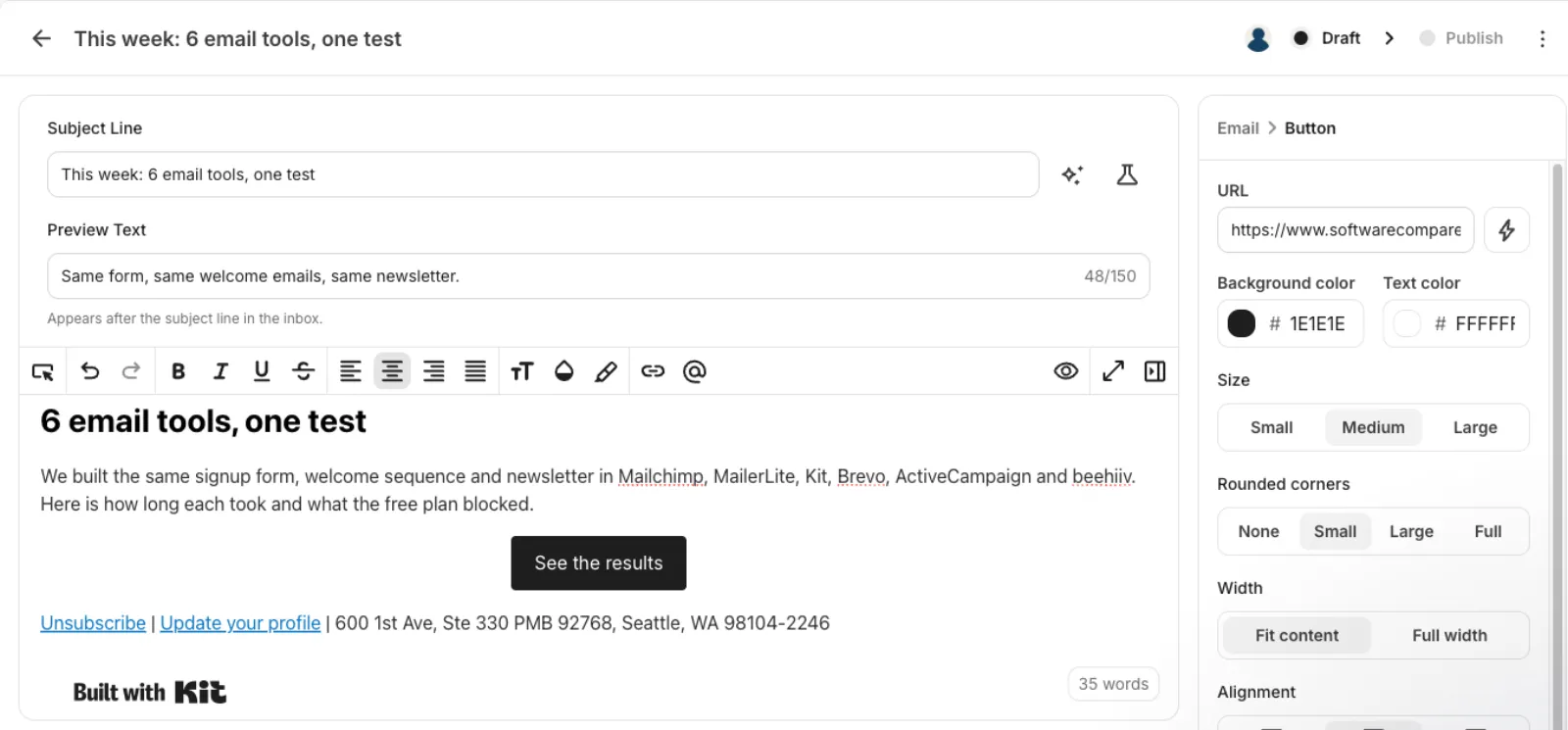Align text right

pyautogui.click(x=434, y=371)
